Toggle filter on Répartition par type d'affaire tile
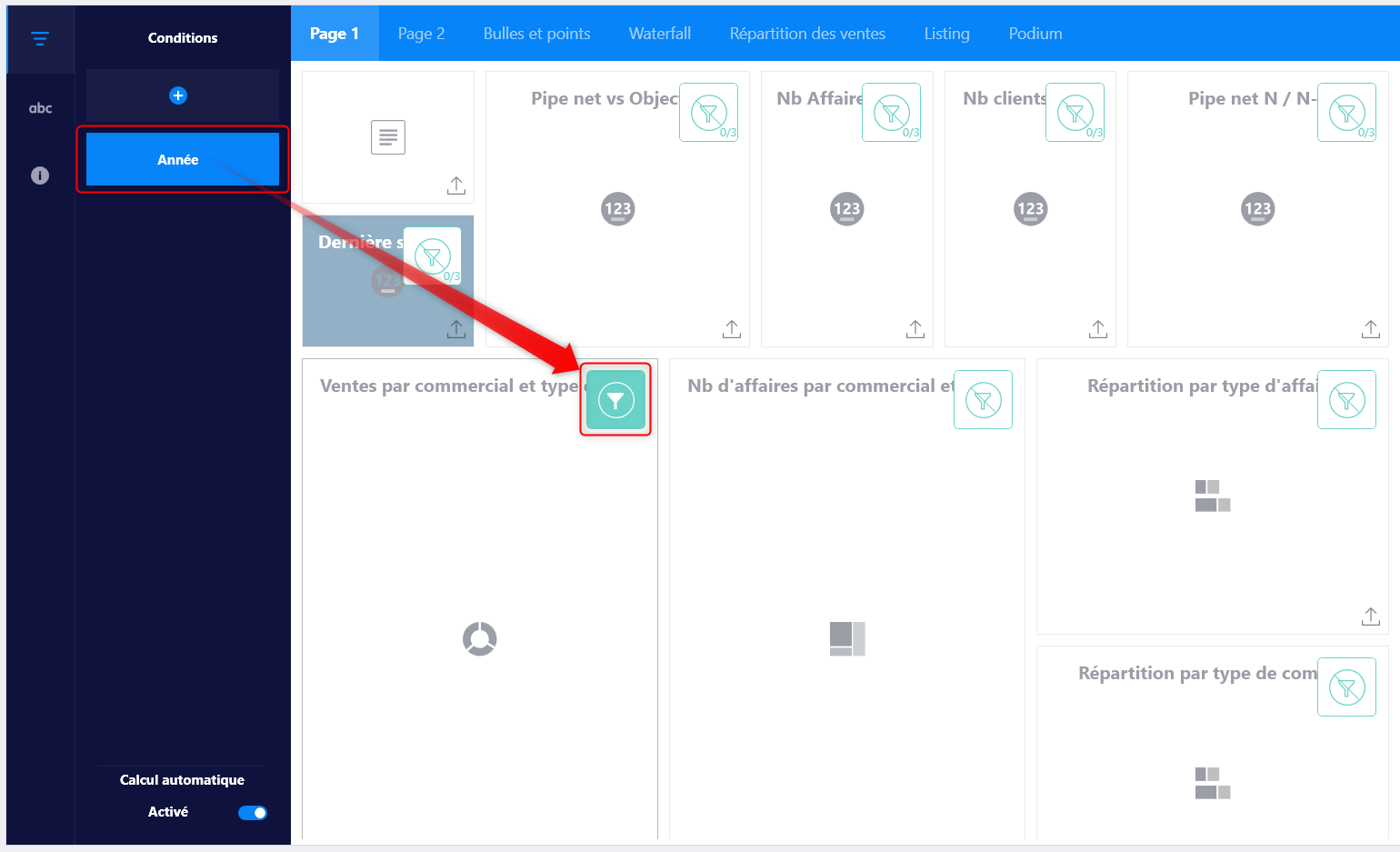The height and width of the screenshot is (852, 1400). [x=1346, y=400]
